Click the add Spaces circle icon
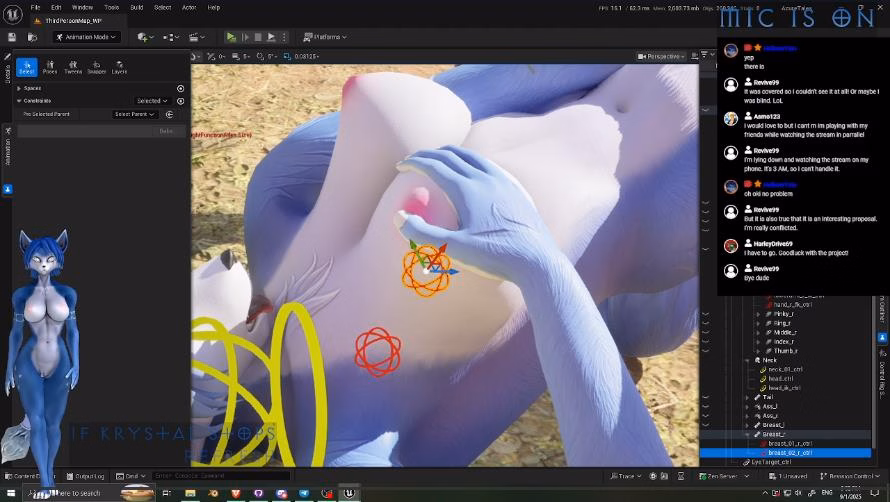This screenshot has width=890, height=502. 180,88
